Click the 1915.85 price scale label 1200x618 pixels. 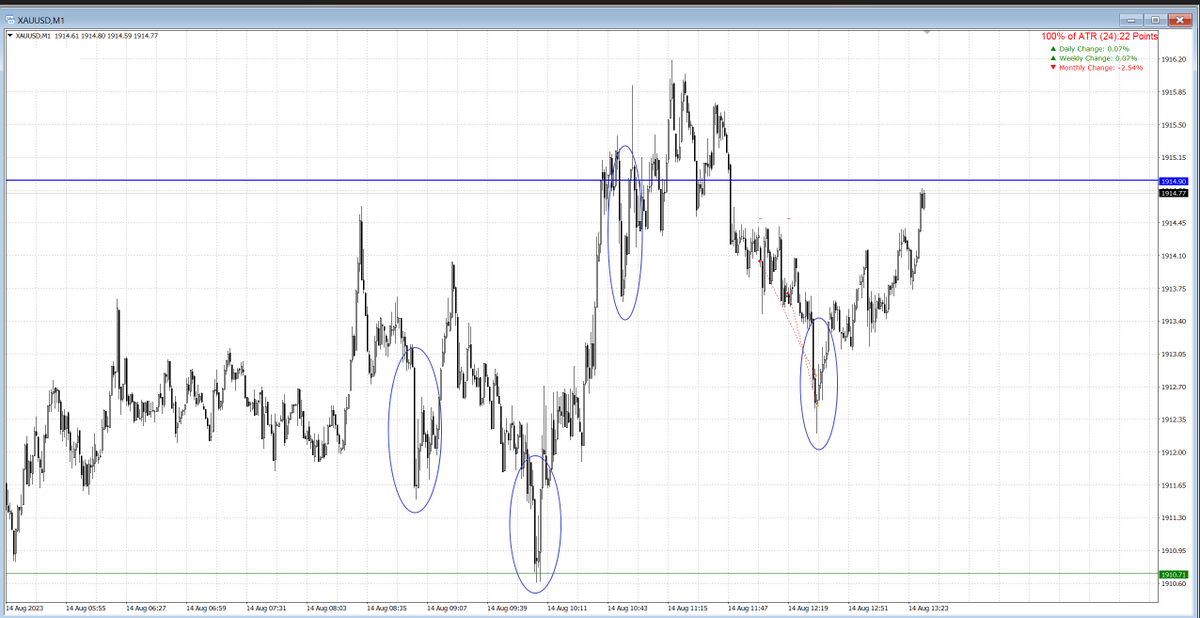1174,92
